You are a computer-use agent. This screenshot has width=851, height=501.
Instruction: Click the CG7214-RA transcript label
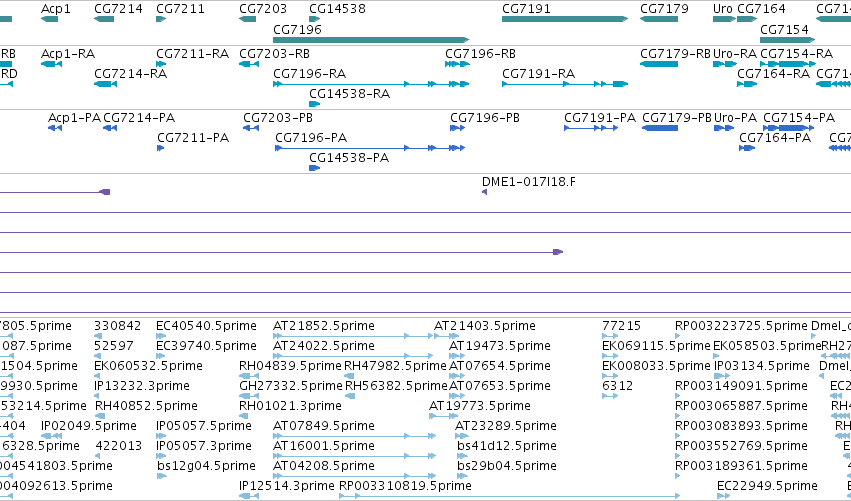130,73
